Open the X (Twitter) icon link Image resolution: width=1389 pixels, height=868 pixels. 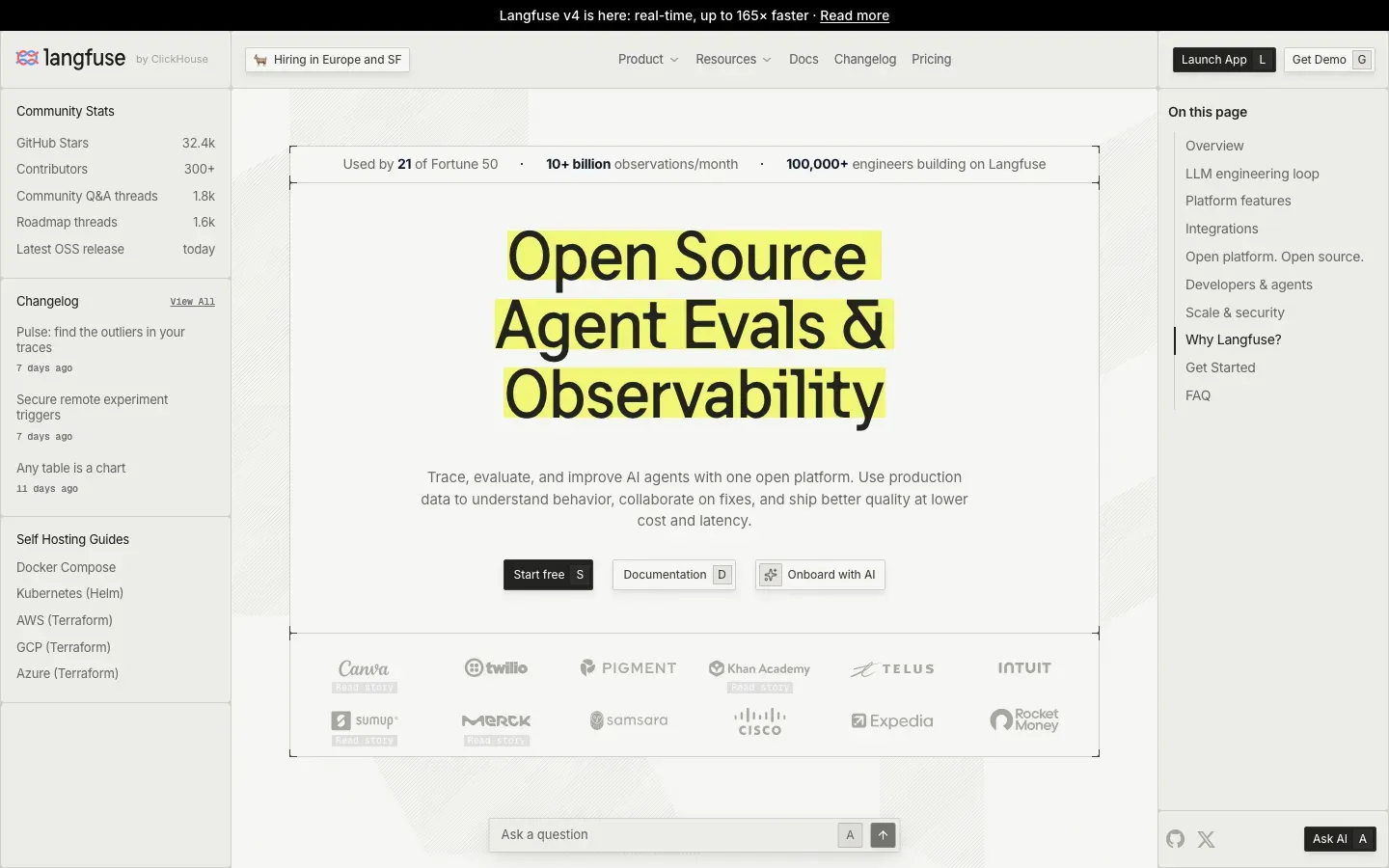(1206, 839)
